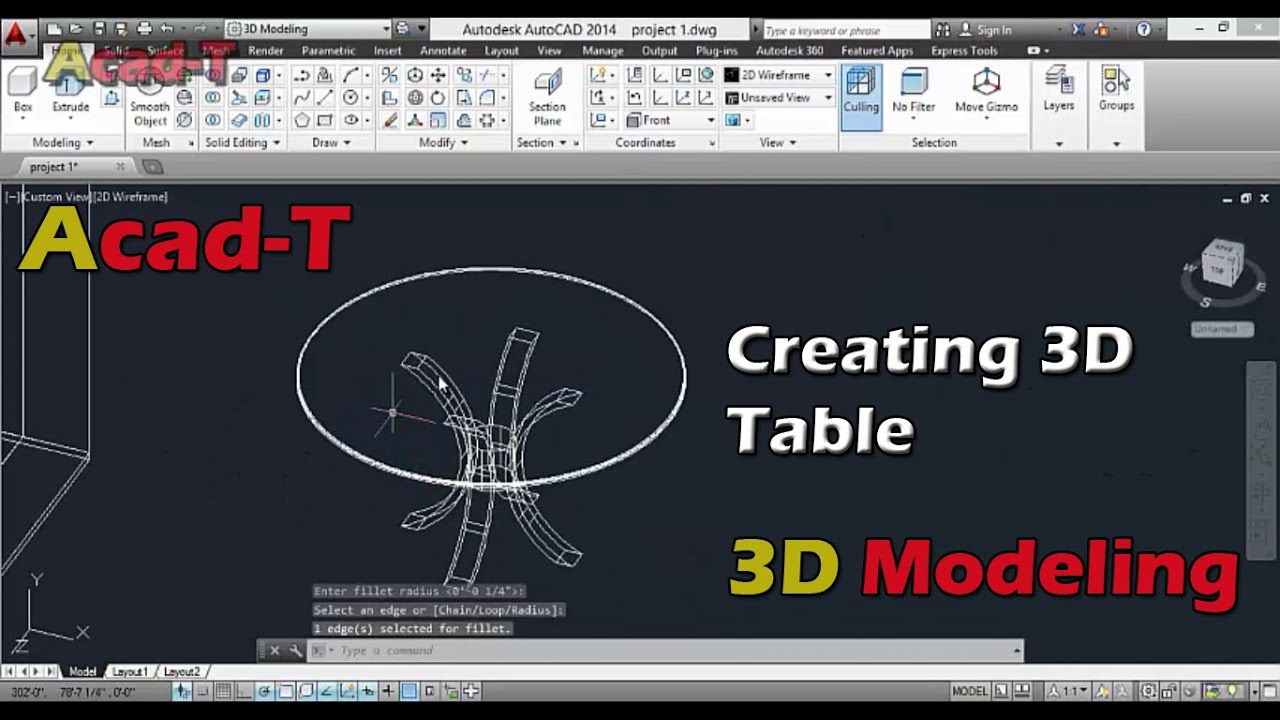This screenshot has width=1280, height=720.
Task: Select the Fillet tool in Modify panel
Action: click(486, 97)
